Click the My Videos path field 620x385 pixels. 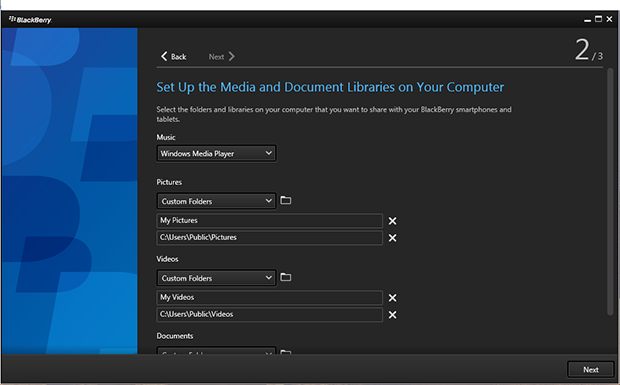pyautogui.click(x=270, y=297)
